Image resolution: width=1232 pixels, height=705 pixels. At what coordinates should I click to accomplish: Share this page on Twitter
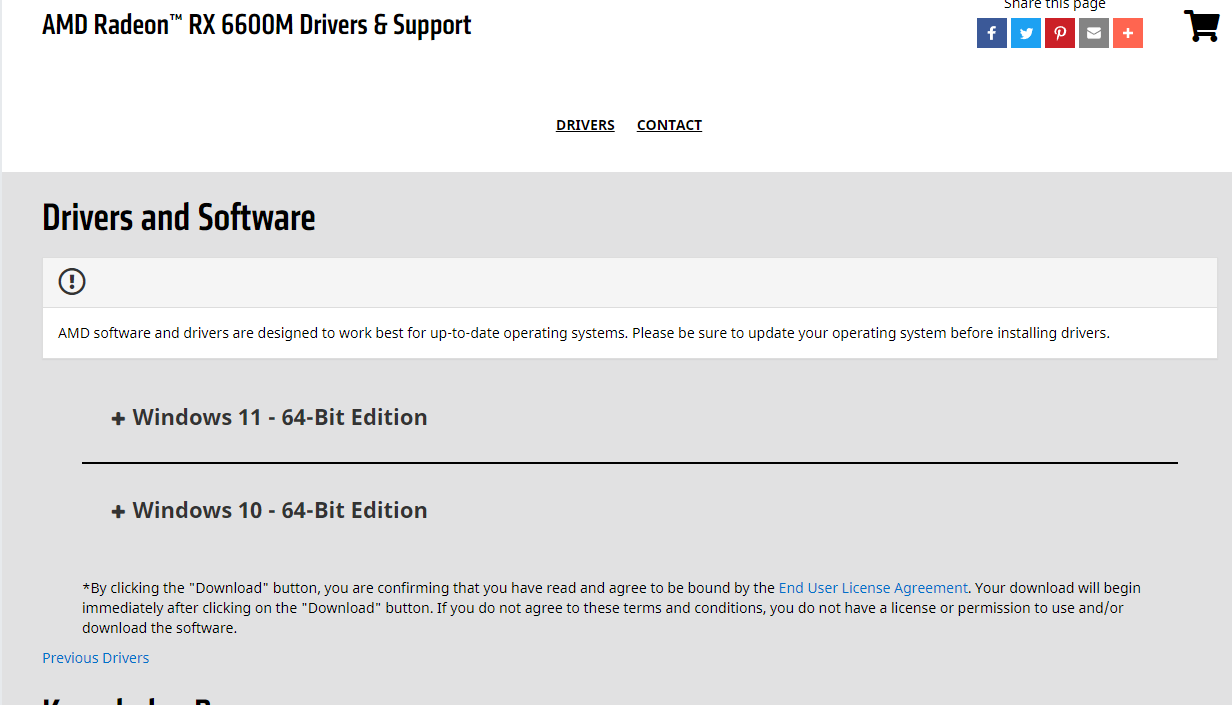pyautogui.click(x=1026, y=33)
